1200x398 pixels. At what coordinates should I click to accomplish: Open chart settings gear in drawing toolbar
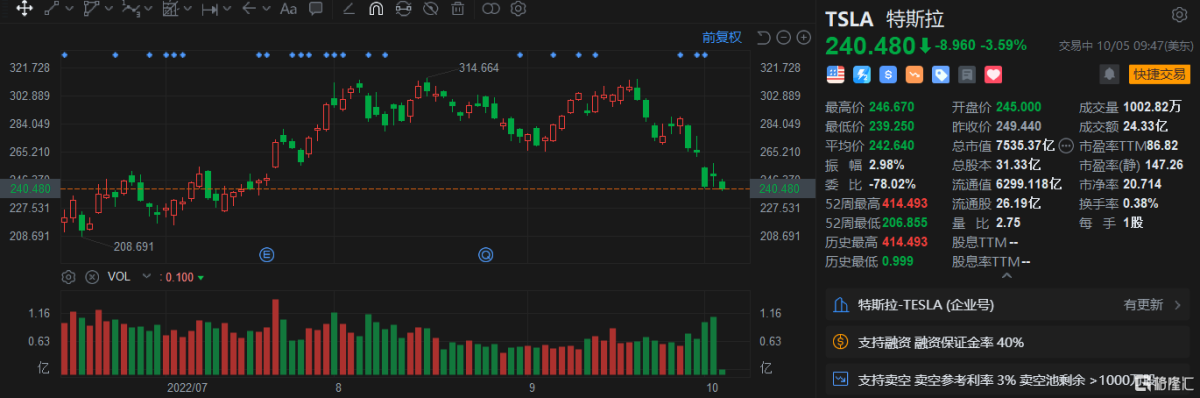coord(518,9)
